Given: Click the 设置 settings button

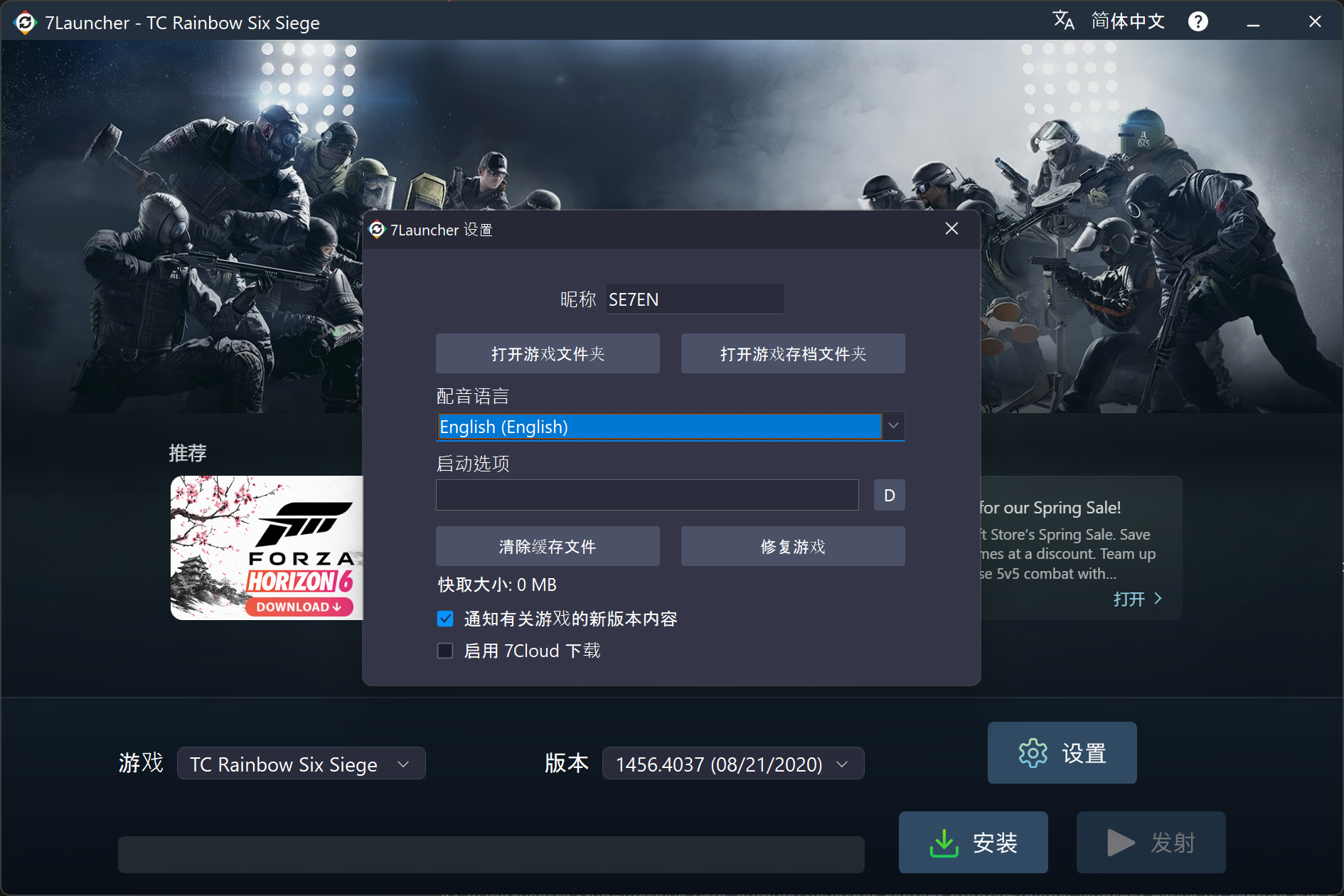Looking at the screenshot, I should (1062, 752).
